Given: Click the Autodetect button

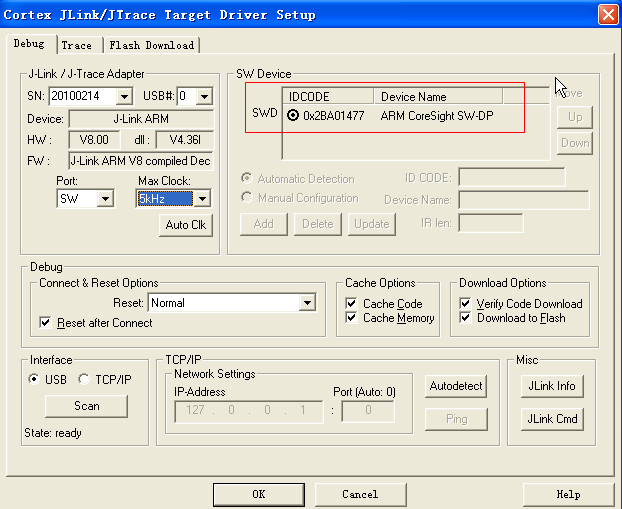Looking at the screenshot, I should tap(456, 386).
